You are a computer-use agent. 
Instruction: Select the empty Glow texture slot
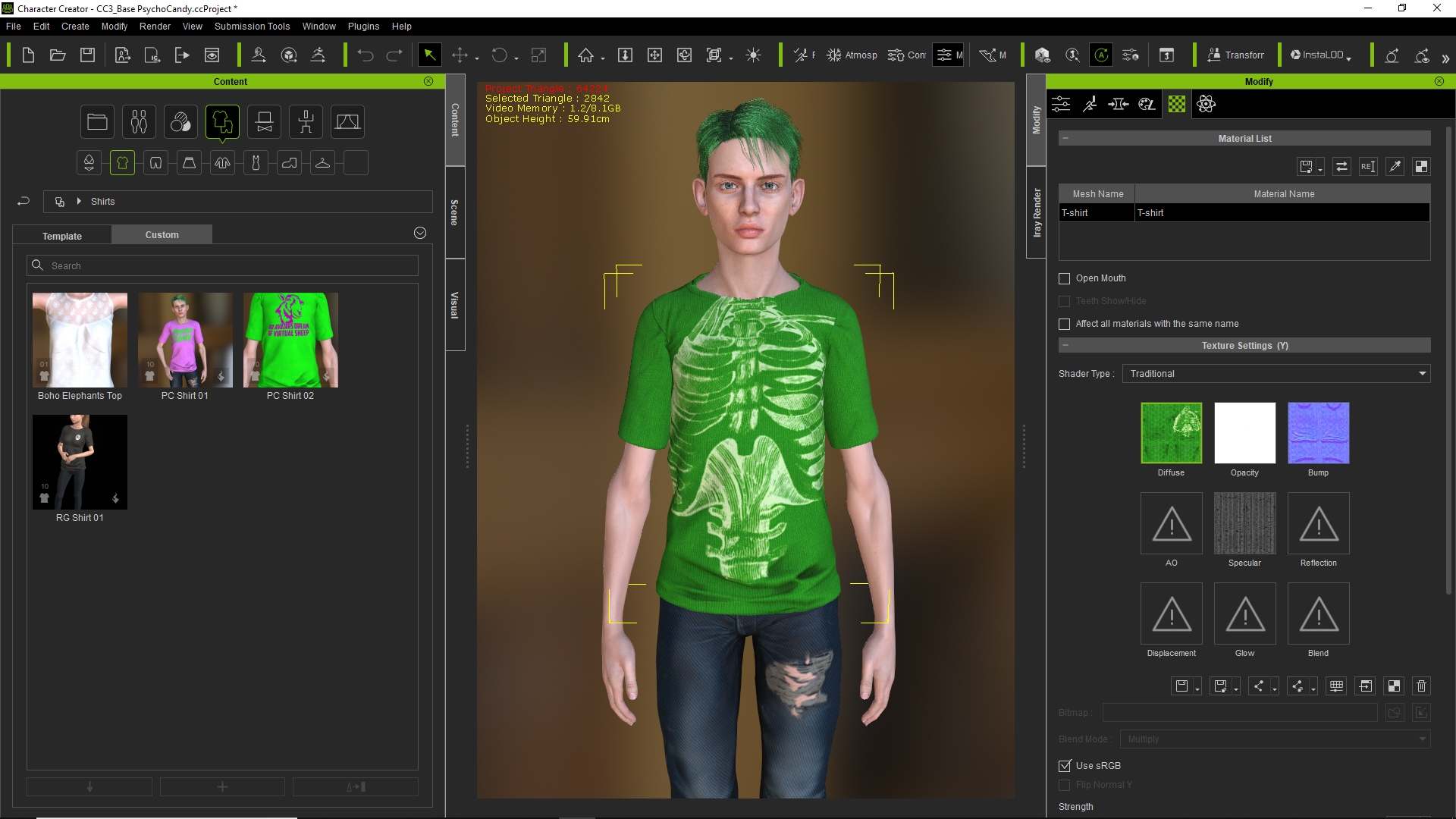(1244, 613)
